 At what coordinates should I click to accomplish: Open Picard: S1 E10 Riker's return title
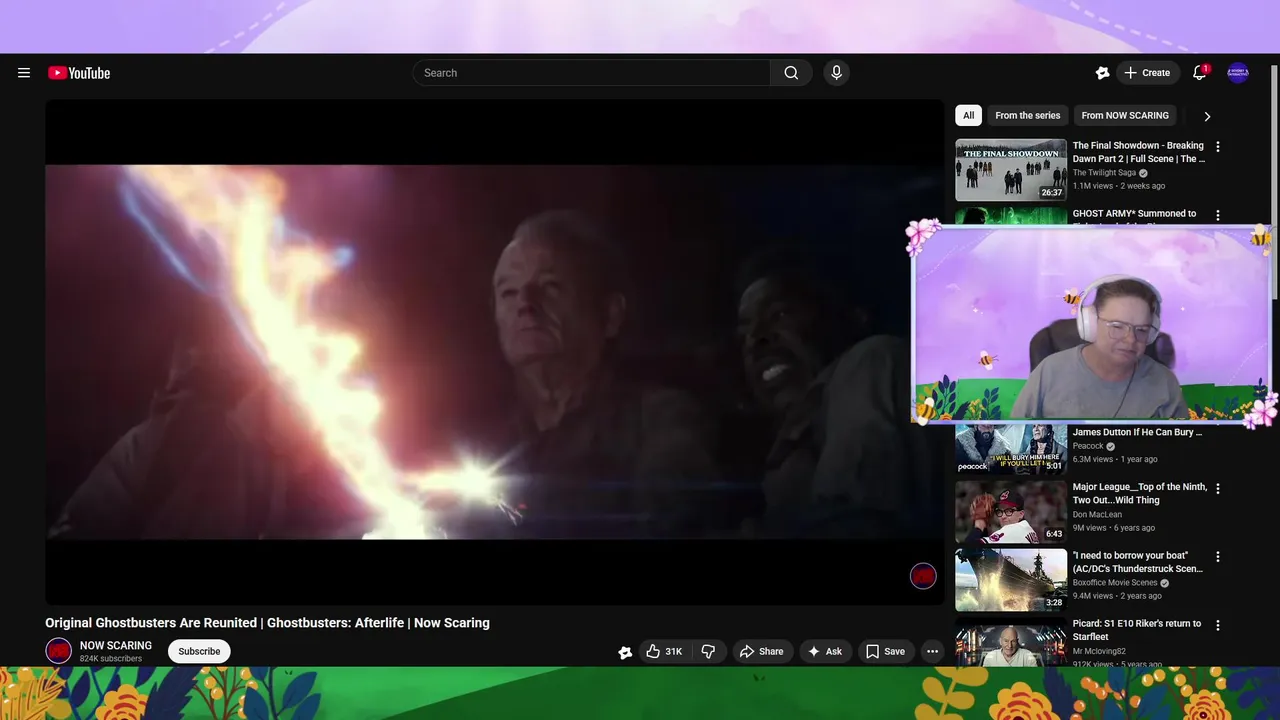(1137, 630)
